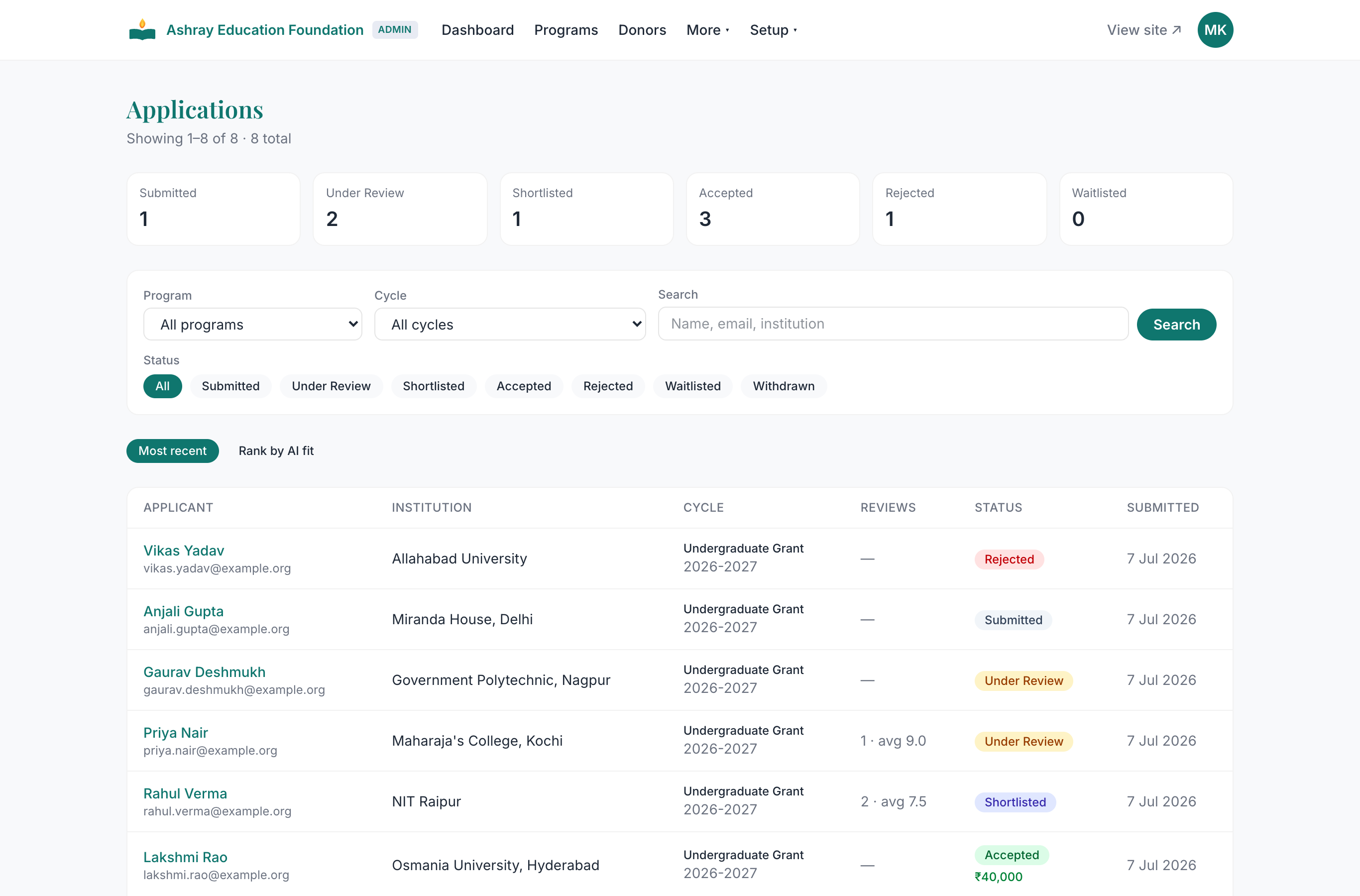Click the CYCLE column header

pyautogui.click(x=703, y=507)
